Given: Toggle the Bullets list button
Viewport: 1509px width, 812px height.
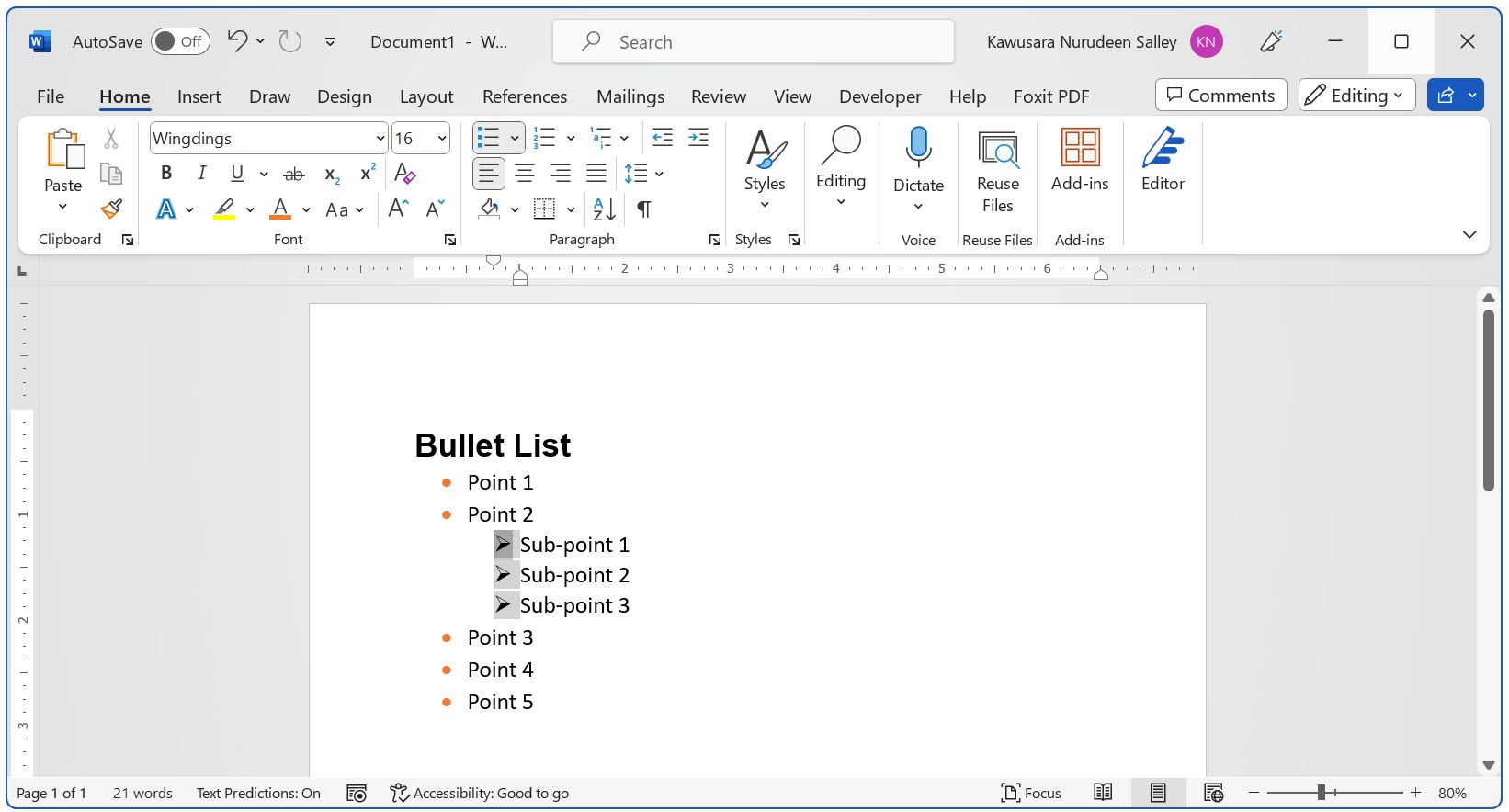Looking at the screenshot, I should pyautogui.click(x=488, y=138).
